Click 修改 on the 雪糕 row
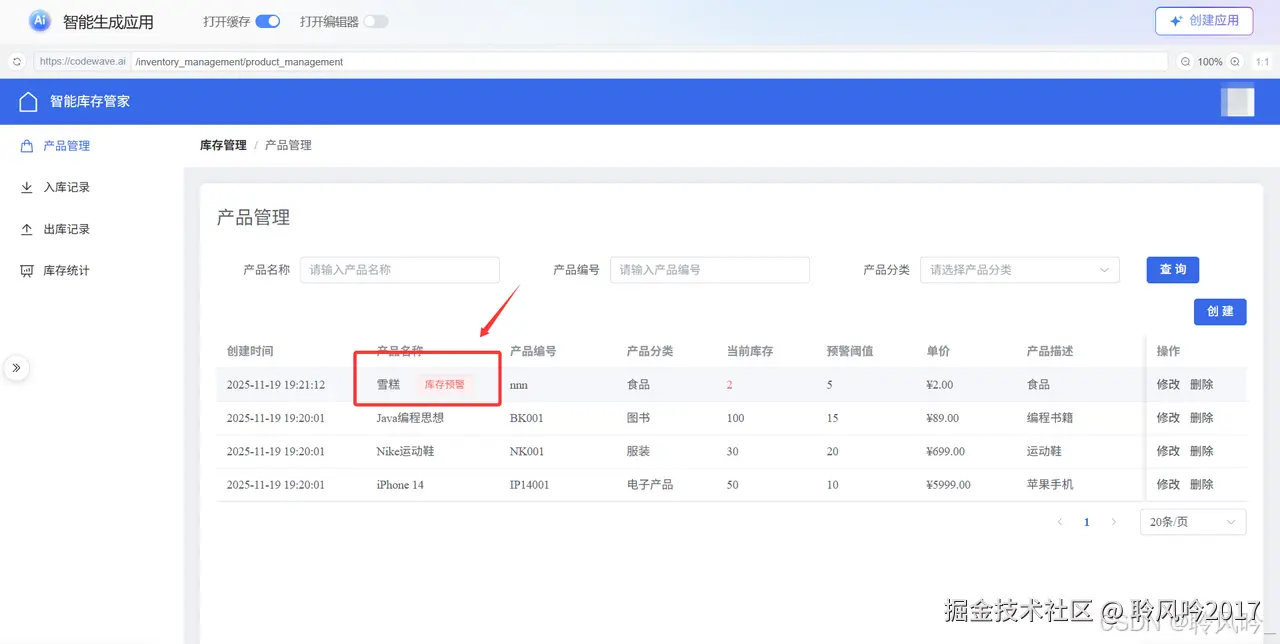The width and height of the screenshot is (1280, 644). [1167, 384]
